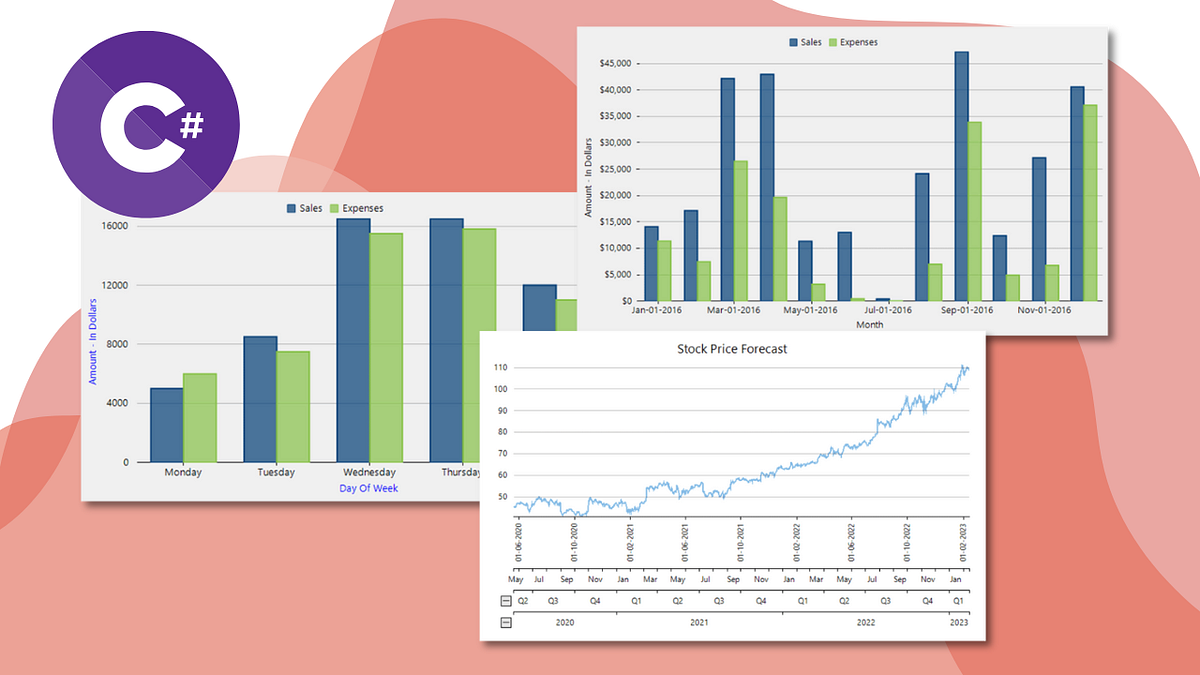Click the Stock Price Forecast title
The width and height of the screenshot is (1200, 675).
click(x=733, y=349)
